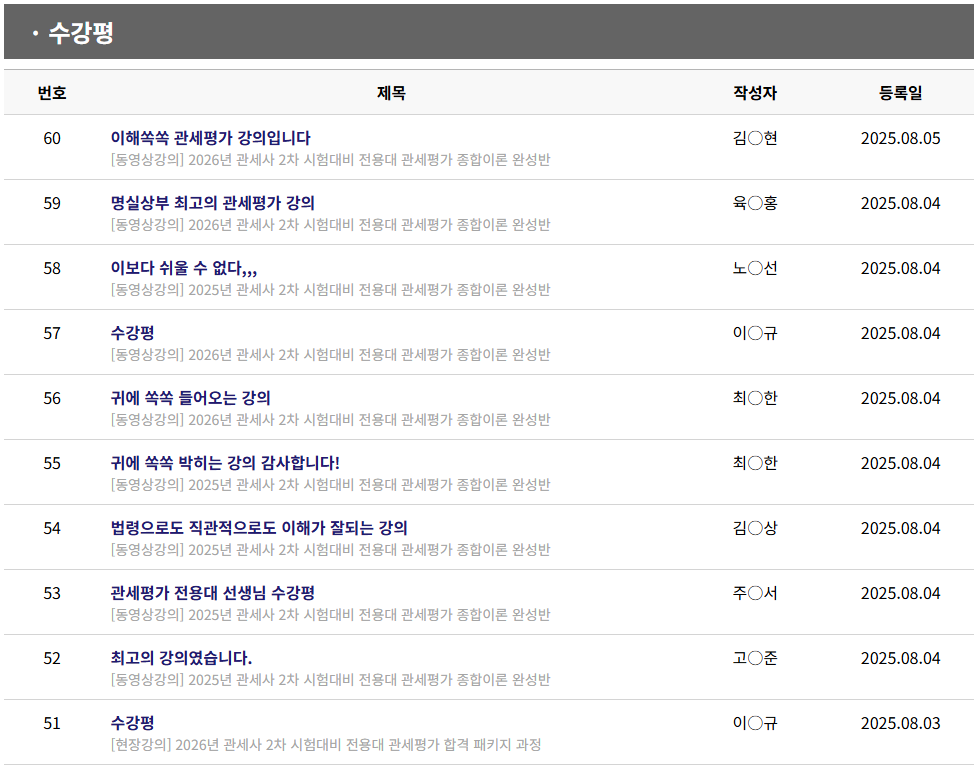
Task: Click the review titled "이보다 쉬울 수 없다,,,"
Action: point(184,268)
